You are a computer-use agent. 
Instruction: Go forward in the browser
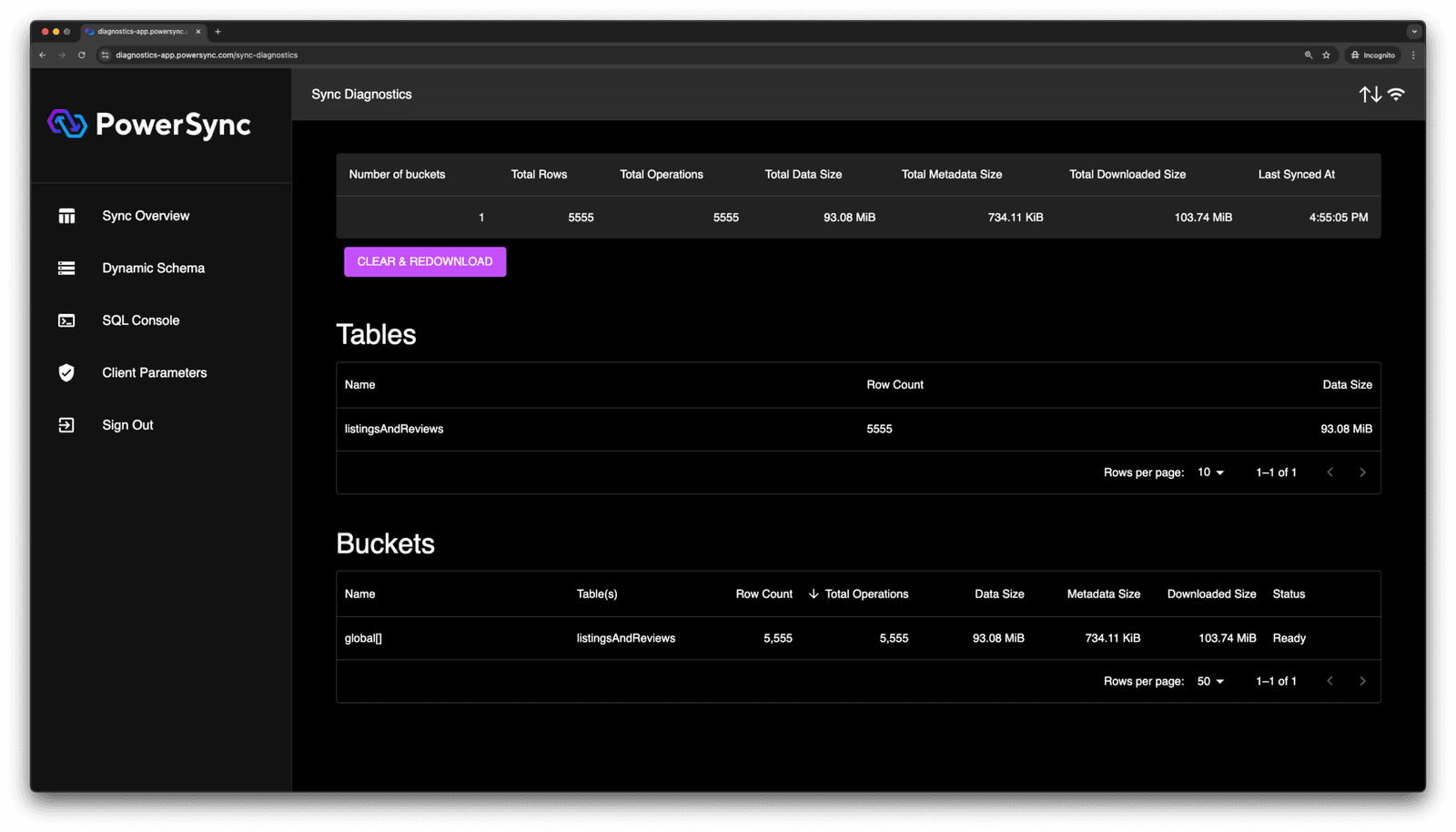click(62, 56)
